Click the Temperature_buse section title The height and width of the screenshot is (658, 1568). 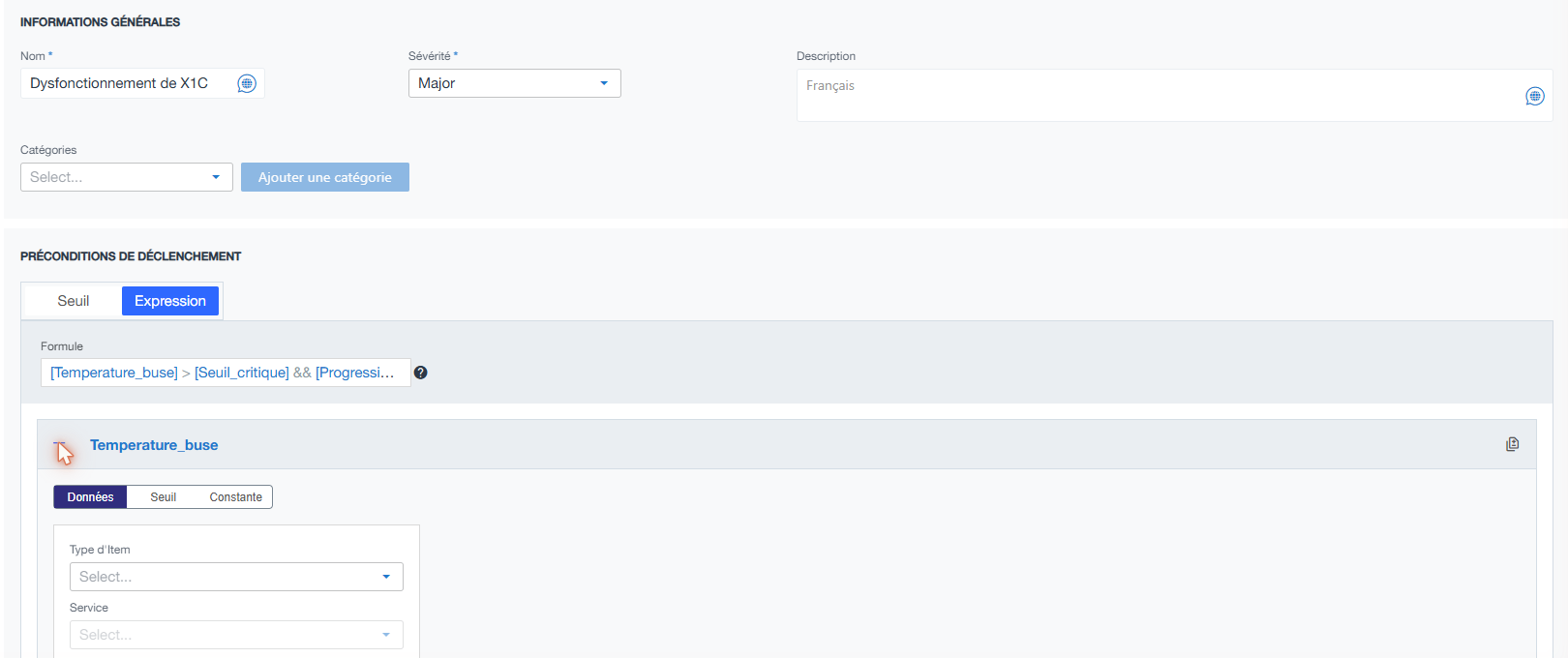pyautogui.click(x=154, y=445)
